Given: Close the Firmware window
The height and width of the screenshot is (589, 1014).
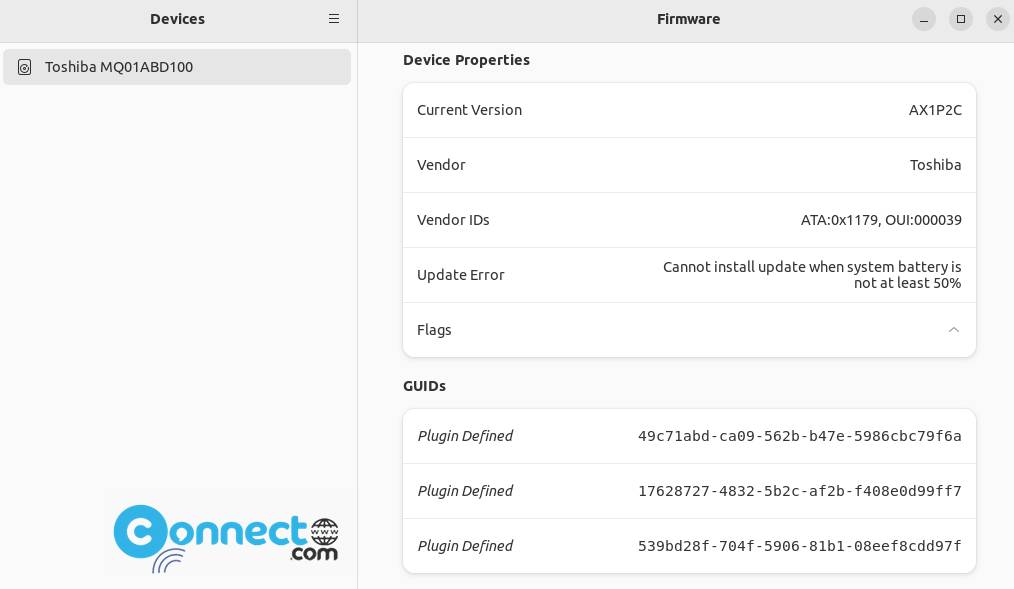Looking at the screenshot, I should pos(997,19).
